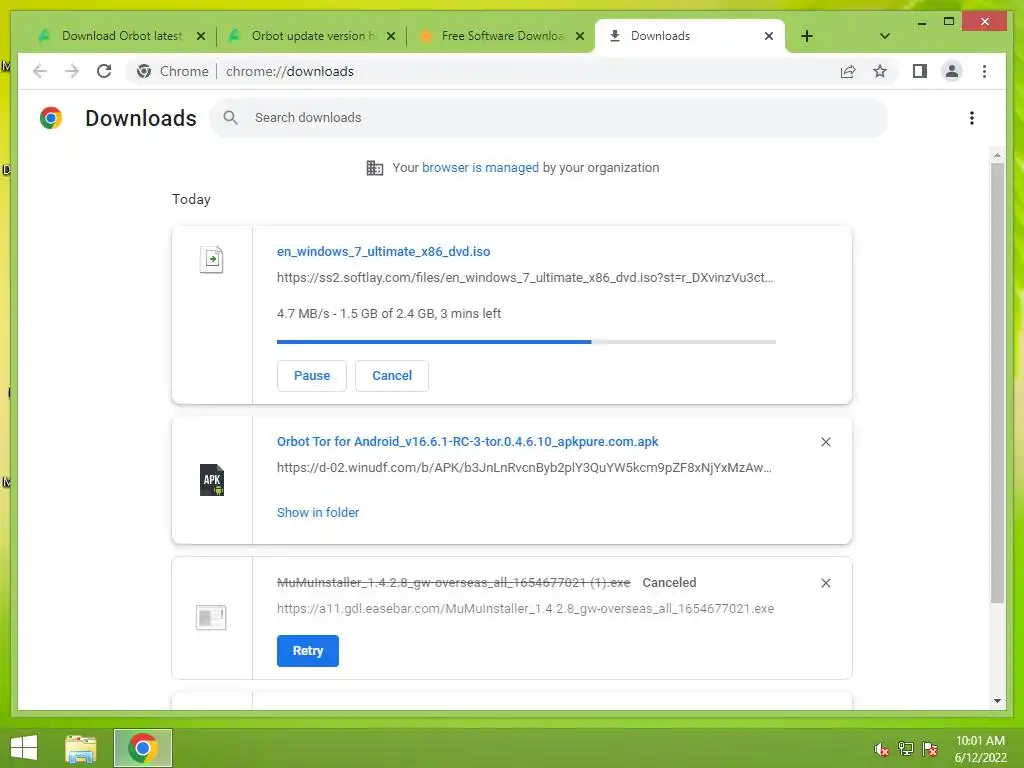The image size is (1024, 768).
Task: Open File Explorer from the taskbar
Action: click(81, 748)
